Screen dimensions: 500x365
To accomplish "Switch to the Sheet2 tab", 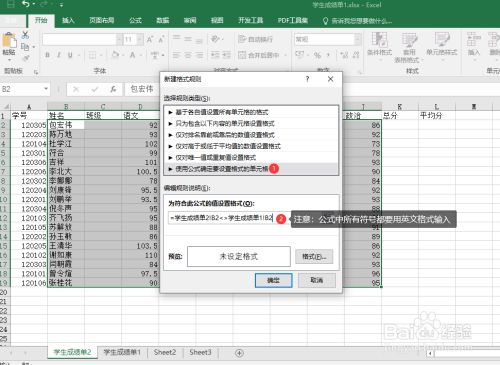I will coord(165,352).
